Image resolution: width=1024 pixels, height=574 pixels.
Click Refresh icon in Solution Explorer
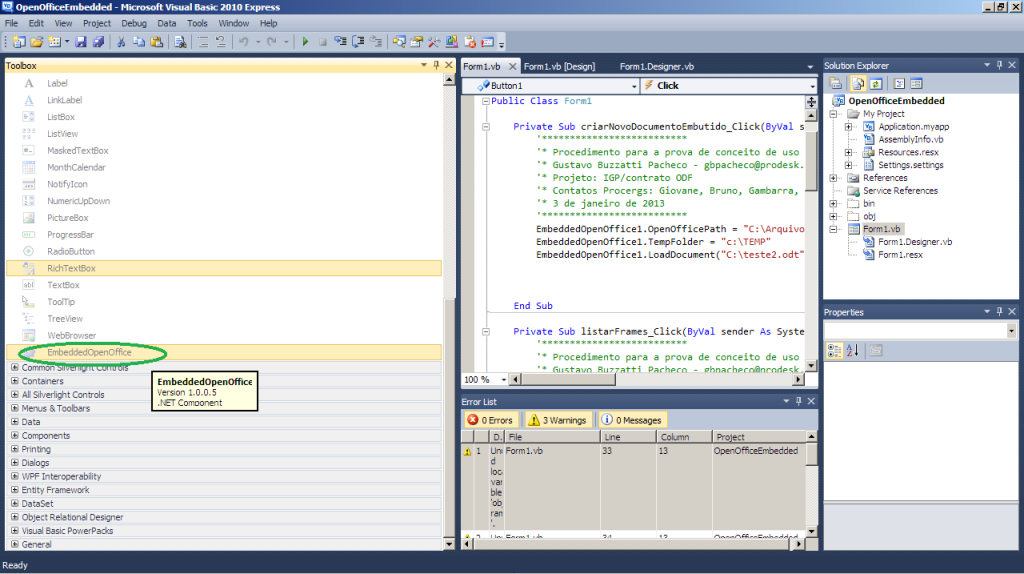click(875, 84)
